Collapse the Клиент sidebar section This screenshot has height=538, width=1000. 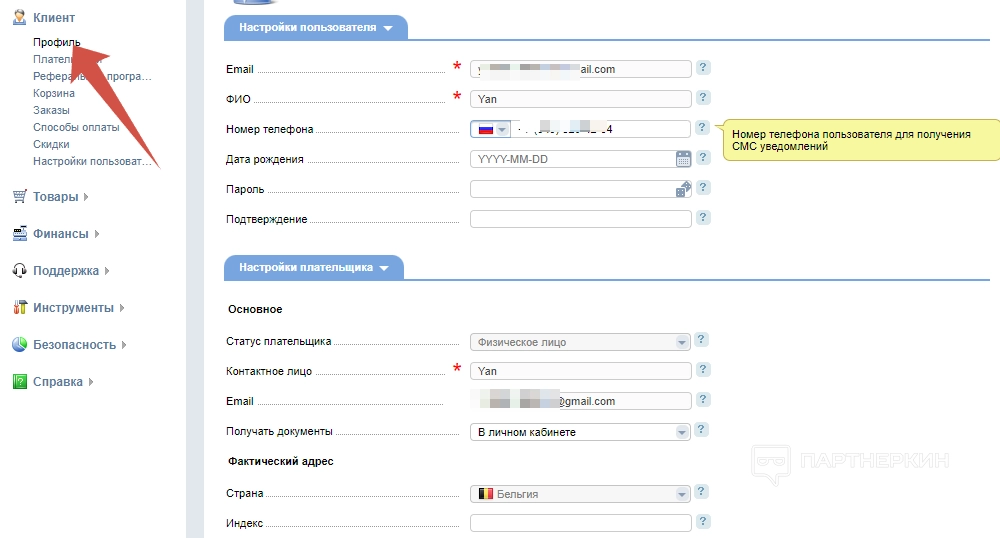(x=54, y=17)
